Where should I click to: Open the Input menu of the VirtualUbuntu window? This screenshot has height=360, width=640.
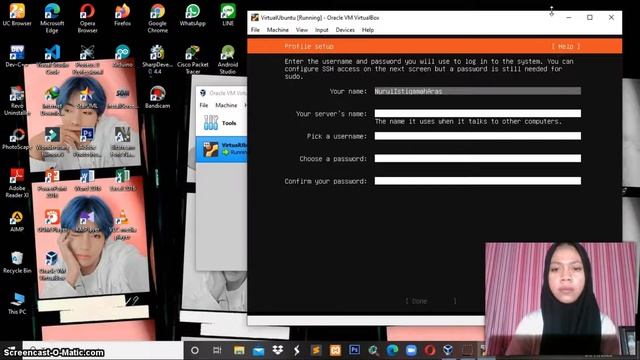(322, 30)
